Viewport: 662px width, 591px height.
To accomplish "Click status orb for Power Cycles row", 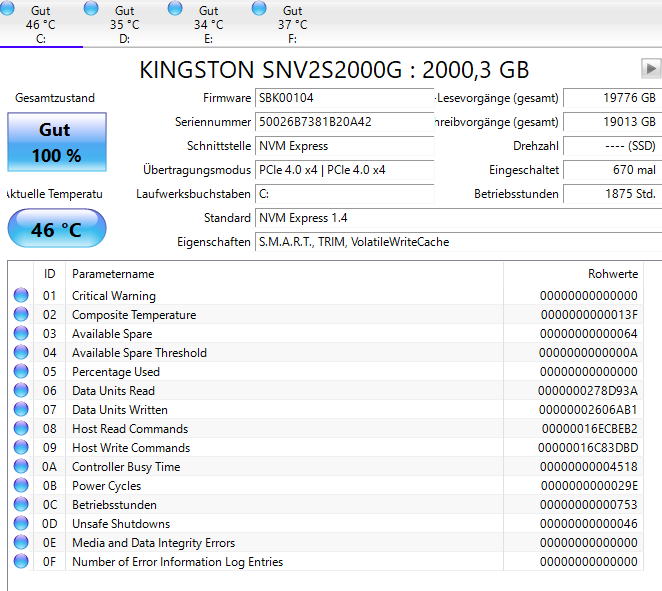I will pyautogui.click(x=21, y=485).
